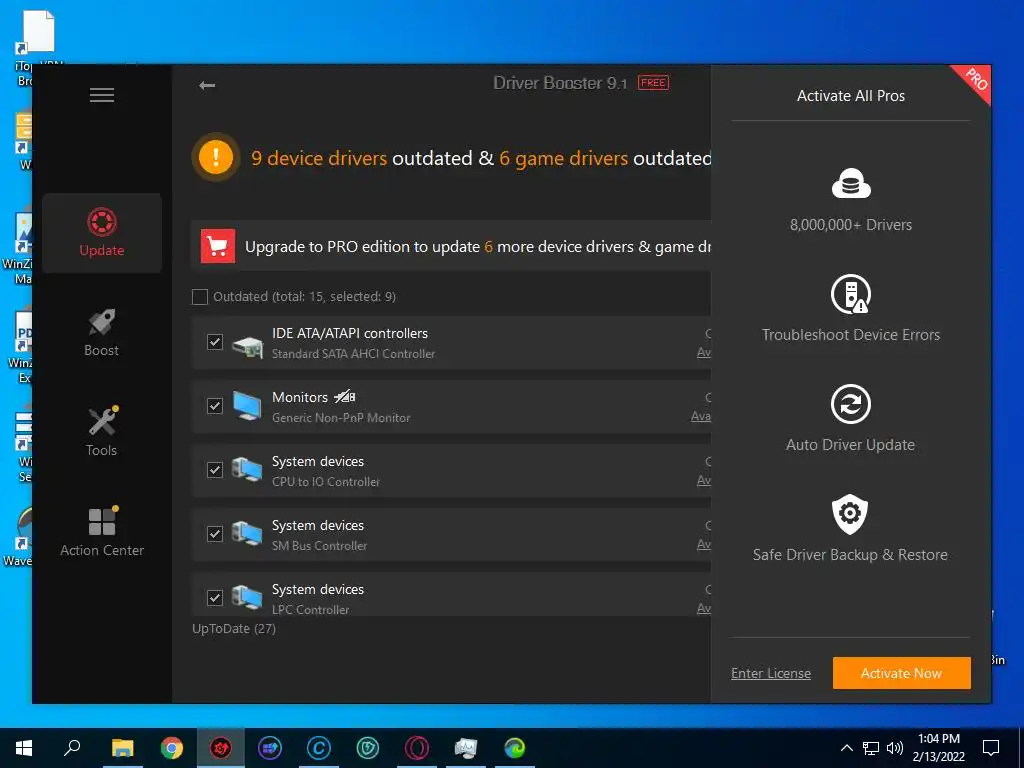Image resolution: width=1024 pixels, height=768 pixels.
Task: Uncheck the SM Bus Controller checkbox
Action: (x=215, y=534)
